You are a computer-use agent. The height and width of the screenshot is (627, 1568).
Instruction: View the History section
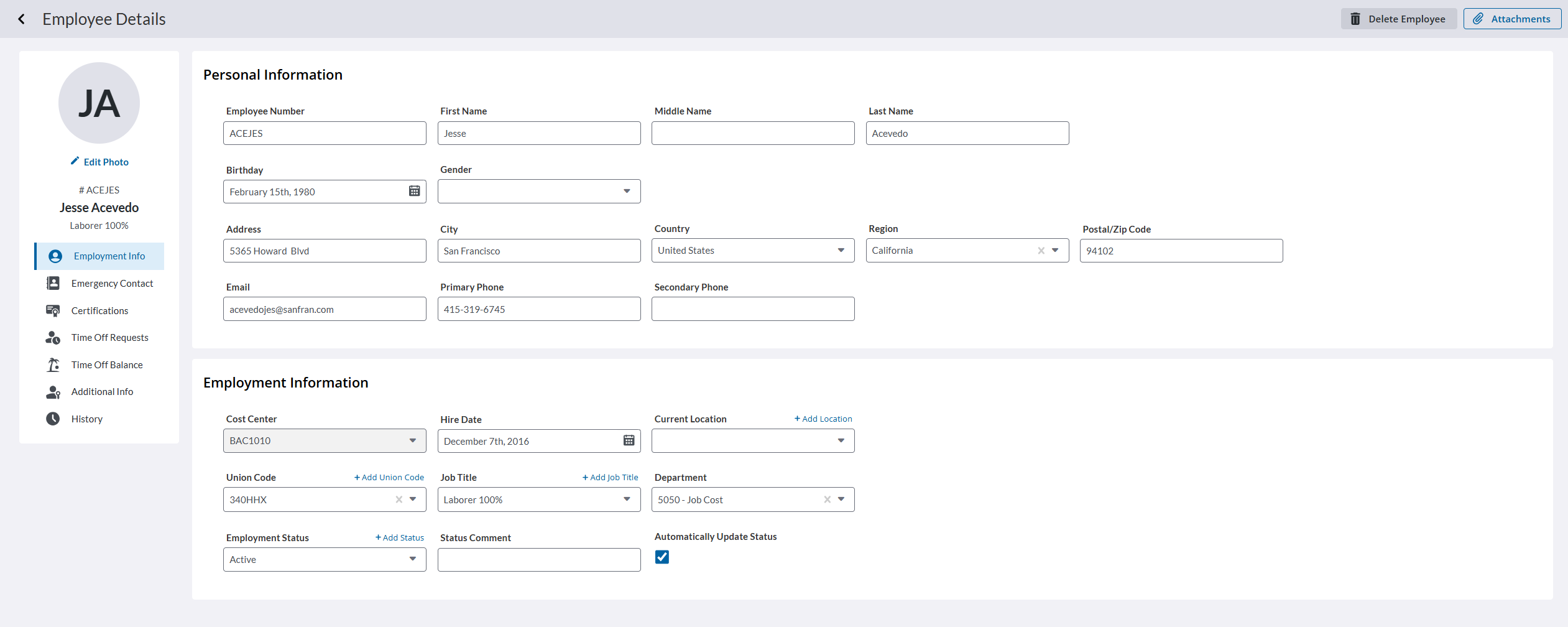click(x=99, y=419)
